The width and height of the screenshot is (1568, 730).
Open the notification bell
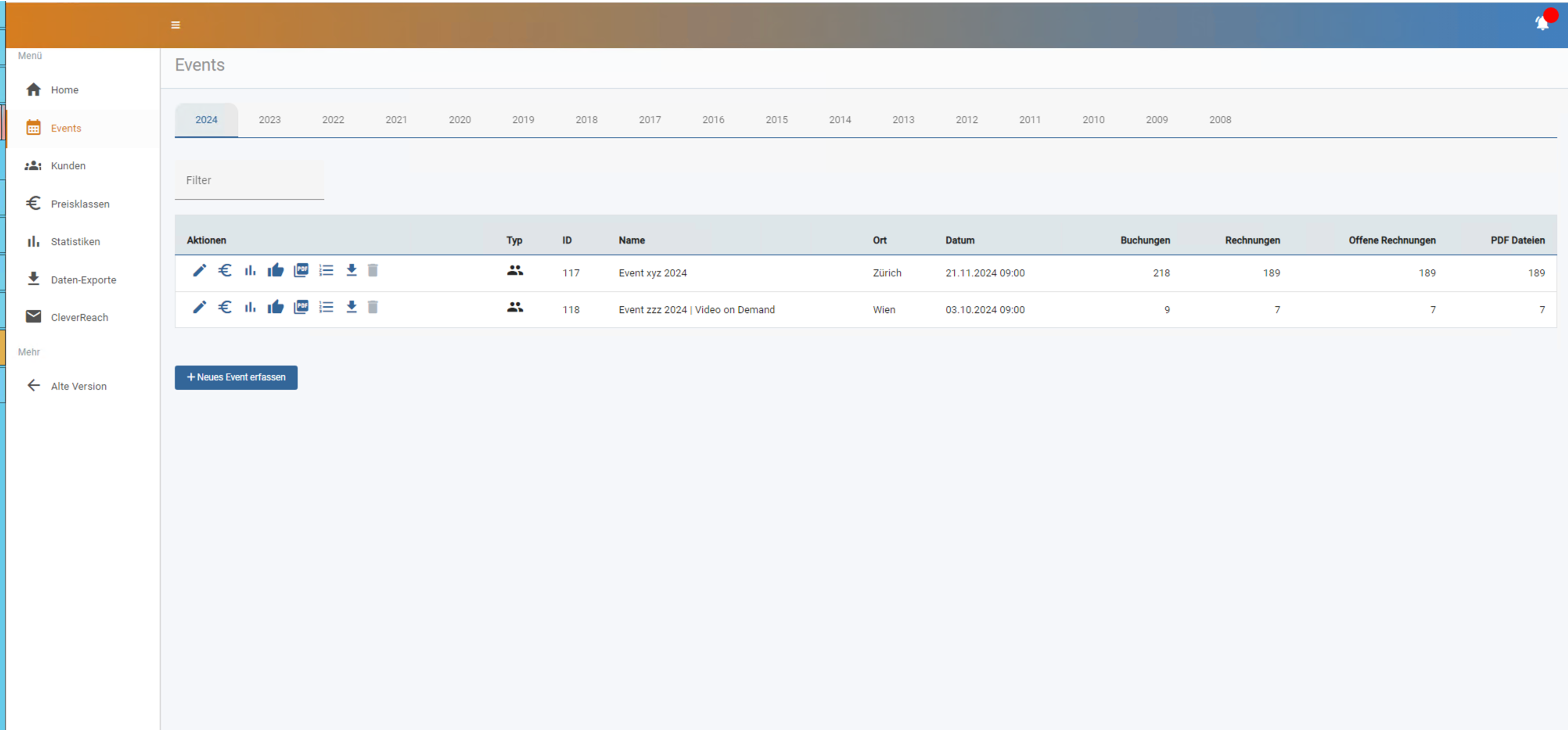[x=1542, y=23]
